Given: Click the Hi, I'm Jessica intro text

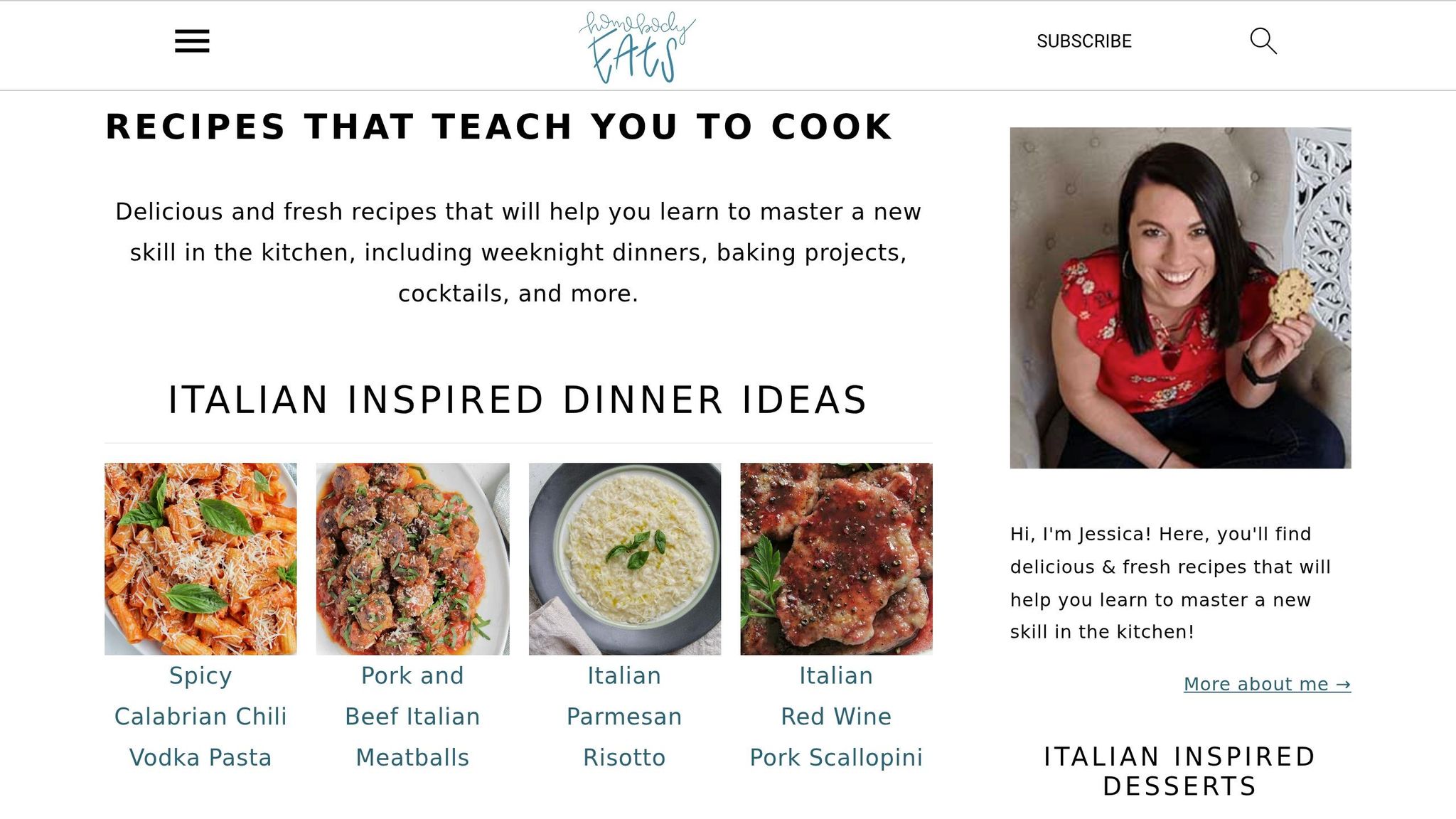Looking at the screenshot, I should coord(1170,583).
